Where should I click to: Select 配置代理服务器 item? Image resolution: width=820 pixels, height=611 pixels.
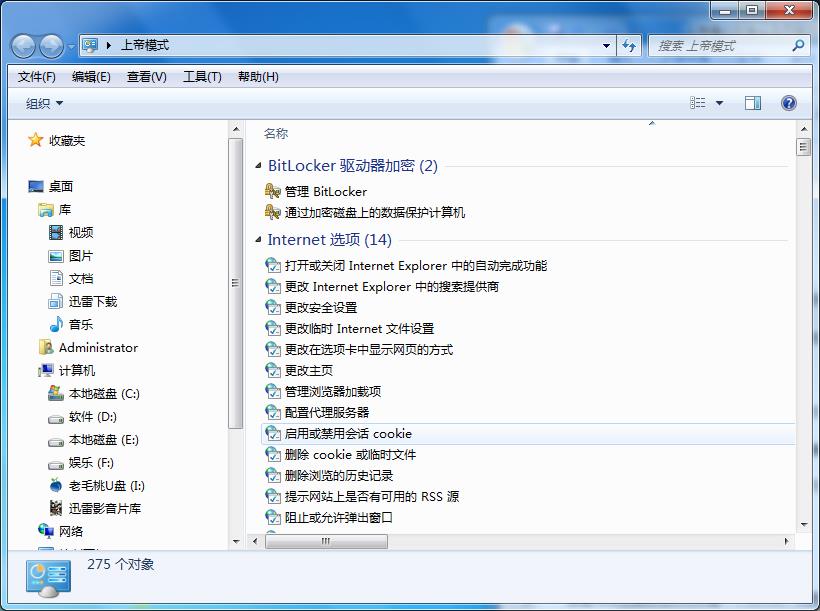327,412
